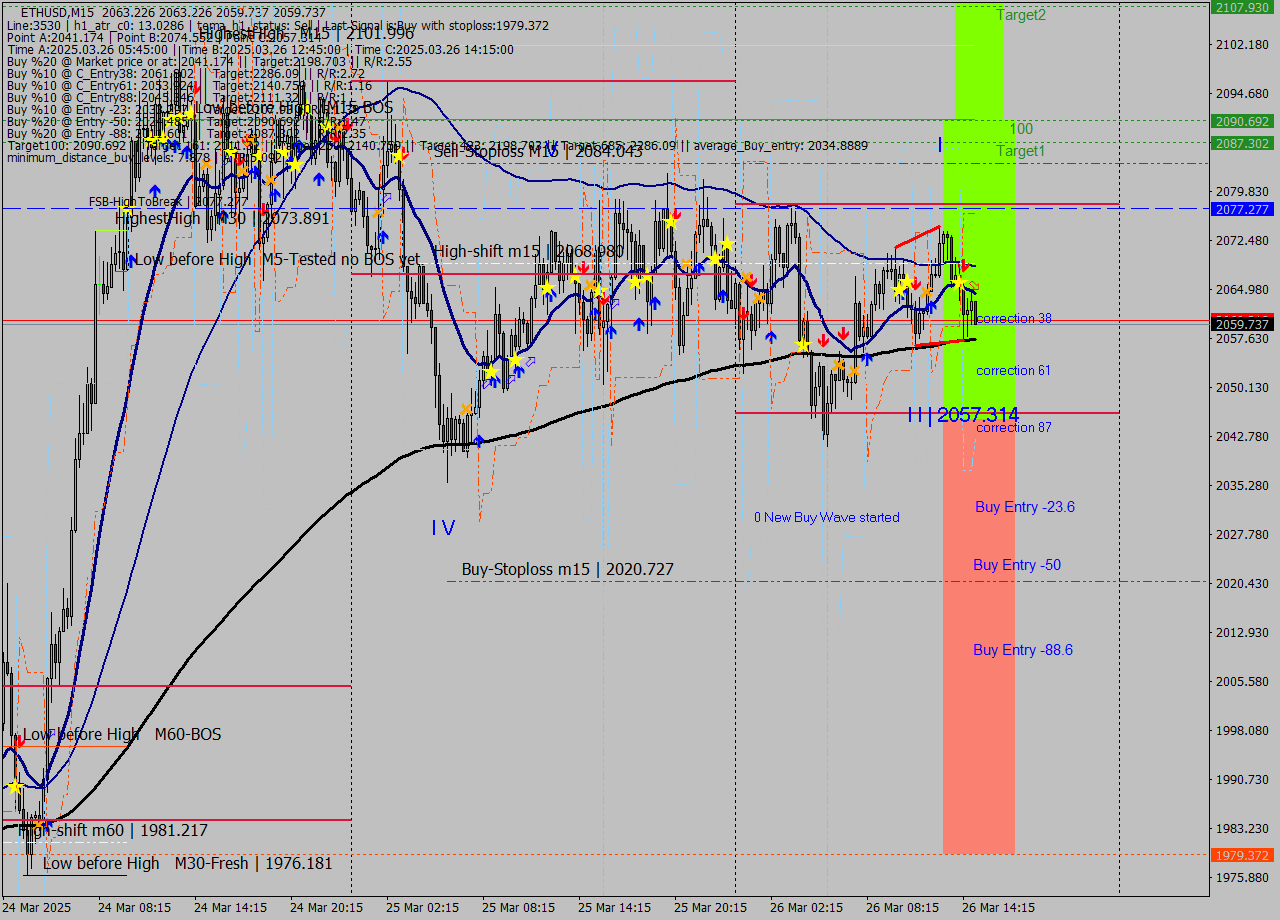Click the orange up-arrow marker near the I V label
The height and width of the screenshot is (920, 1280).
(466, 409)
